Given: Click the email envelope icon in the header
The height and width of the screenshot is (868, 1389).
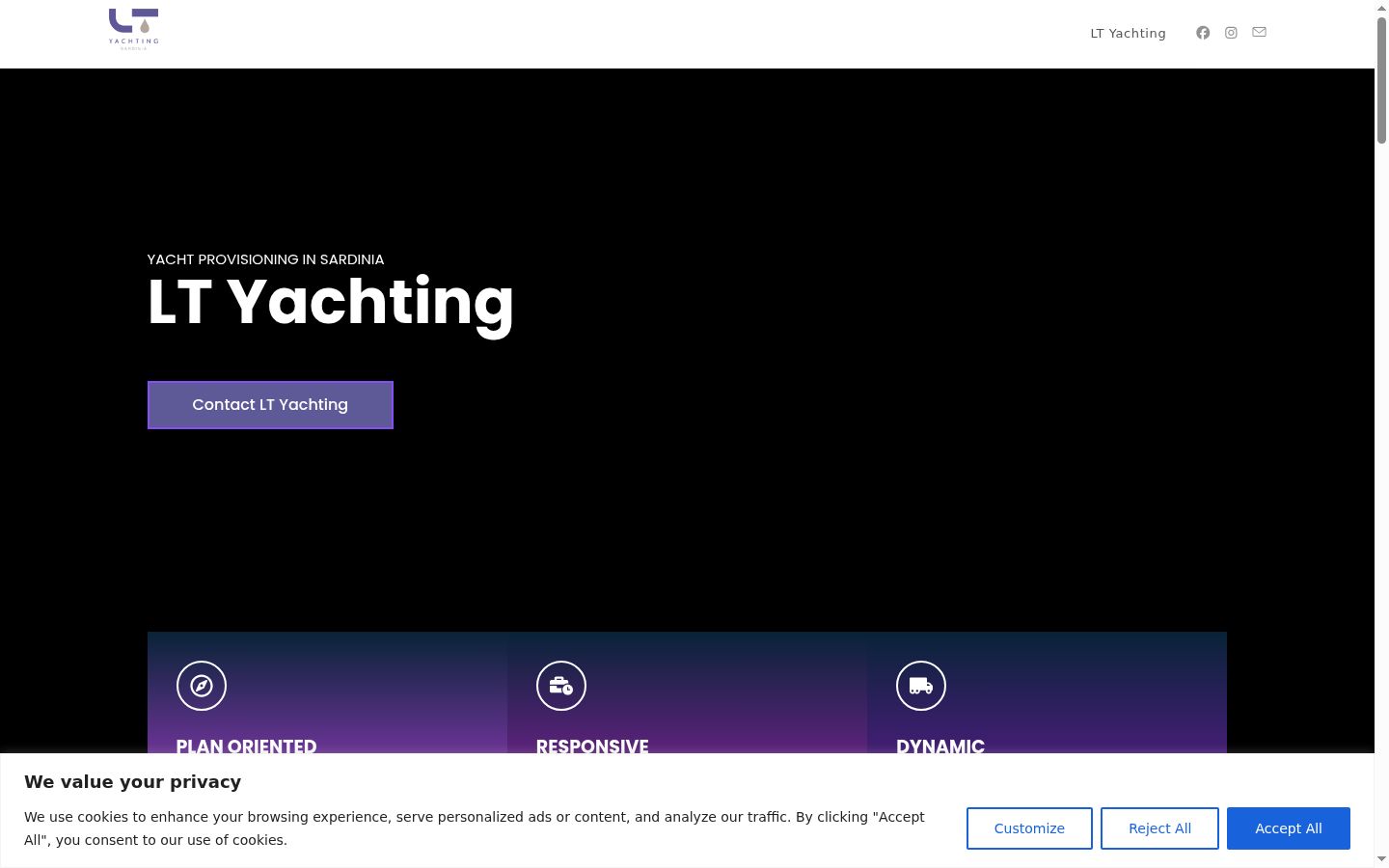Looking at the screenshot, I should pos(1259,32).
